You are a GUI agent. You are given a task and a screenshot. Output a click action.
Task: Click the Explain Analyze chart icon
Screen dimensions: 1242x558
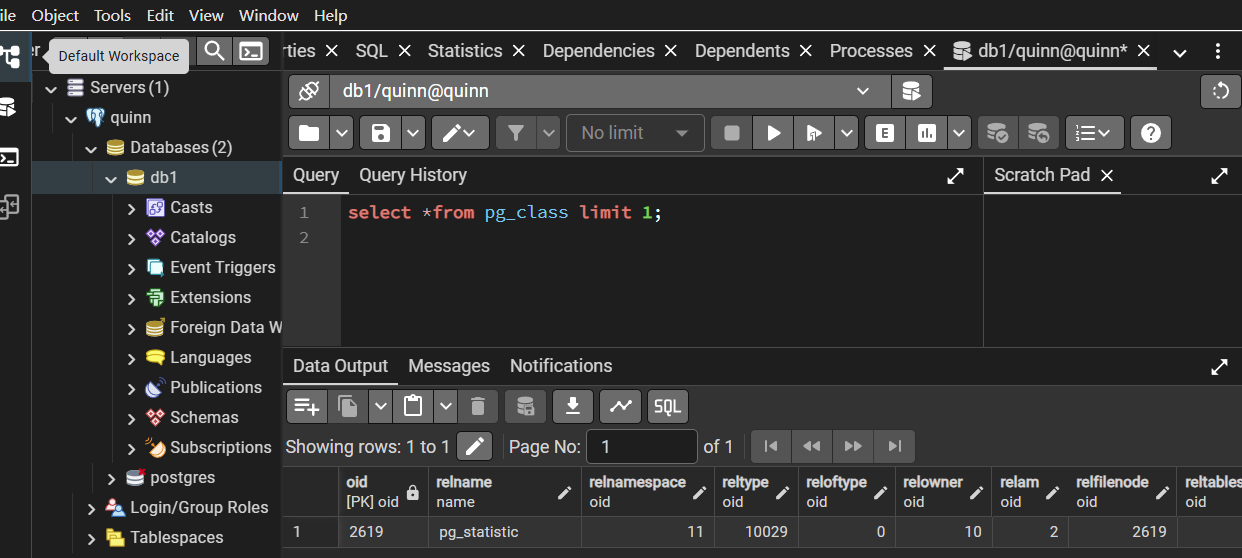pos(926,133)
